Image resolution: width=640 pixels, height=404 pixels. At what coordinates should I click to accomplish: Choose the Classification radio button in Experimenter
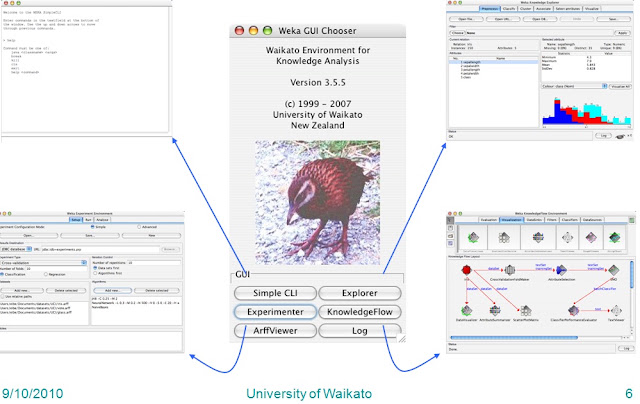(2, 274)
